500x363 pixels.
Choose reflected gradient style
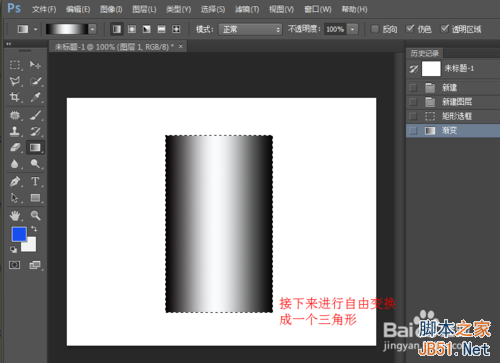click(x=161, y=29)
